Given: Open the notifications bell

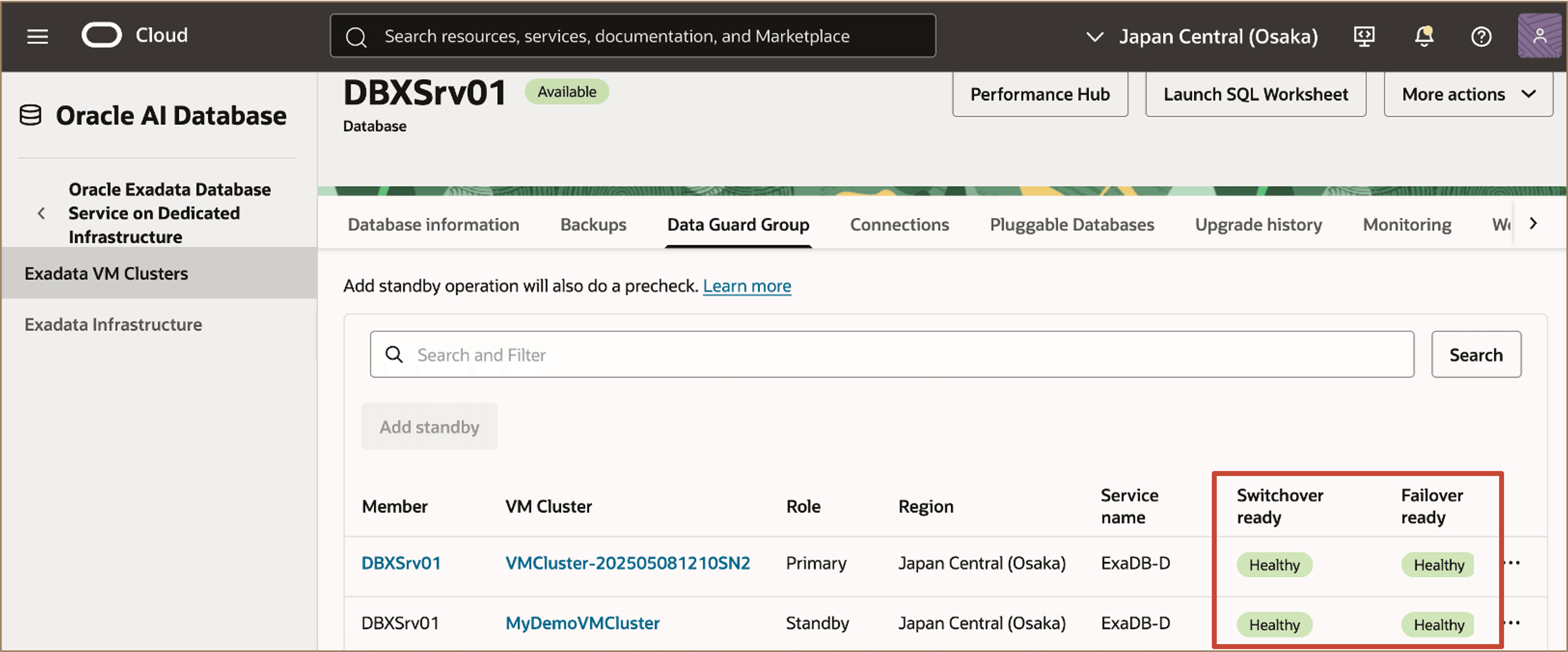Looking at the screenshot, I should [x=1424, y=37].
